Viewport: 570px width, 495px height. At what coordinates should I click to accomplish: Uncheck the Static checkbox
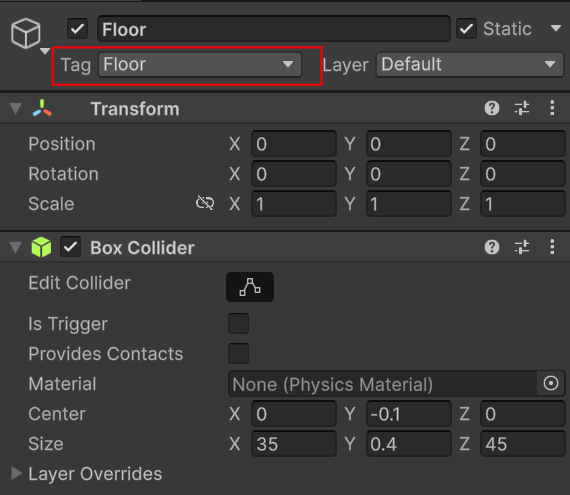466,29
